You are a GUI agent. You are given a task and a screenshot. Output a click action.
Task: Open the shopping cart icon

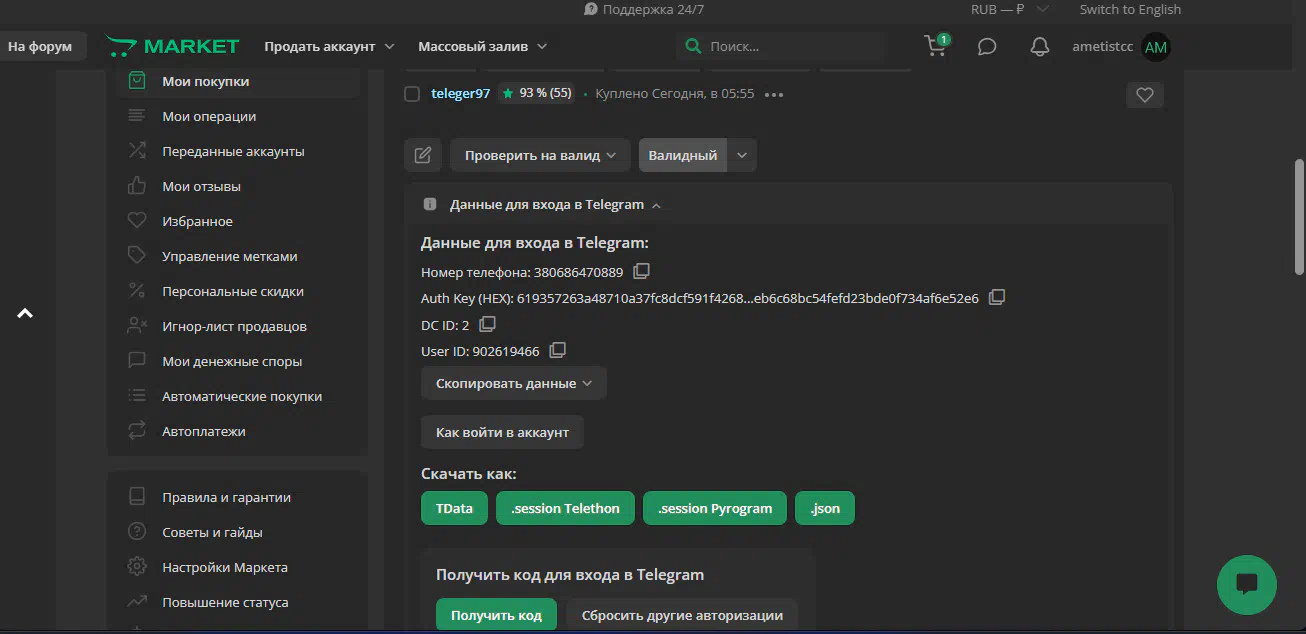click(936, 46)
